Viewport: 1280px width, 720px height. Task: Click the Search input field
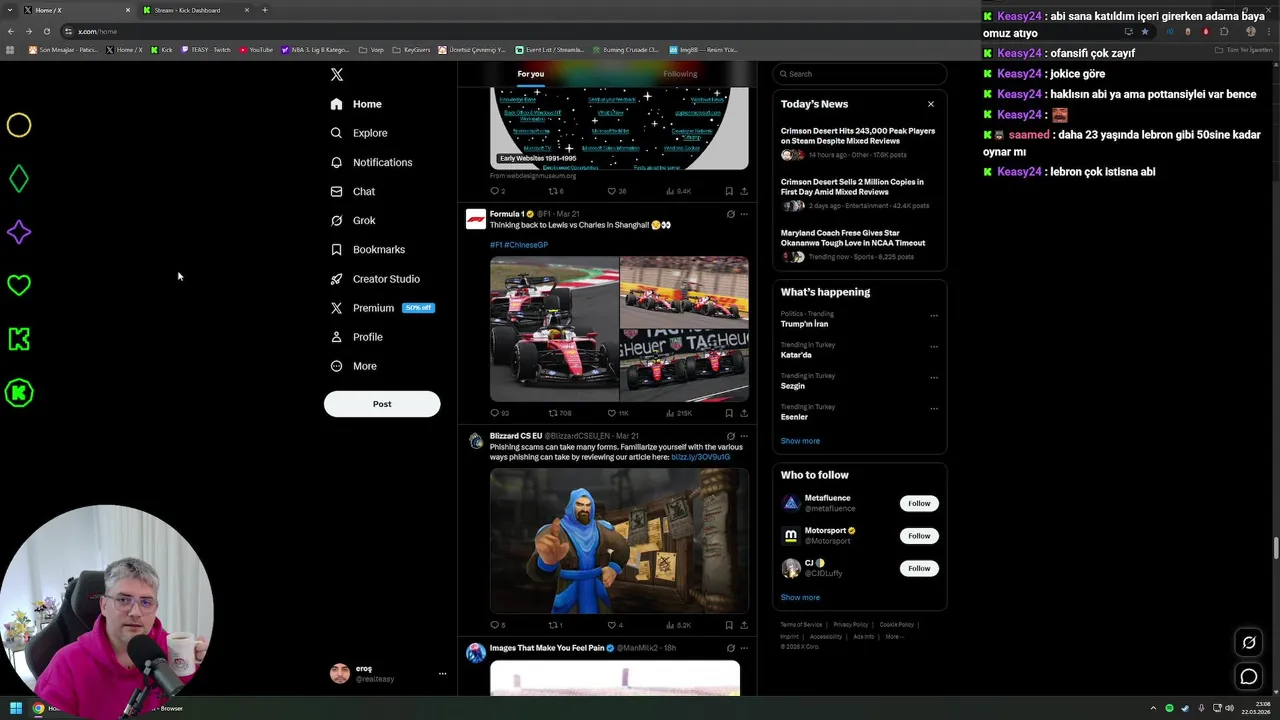pyautogui.click(x=859, y=74)
